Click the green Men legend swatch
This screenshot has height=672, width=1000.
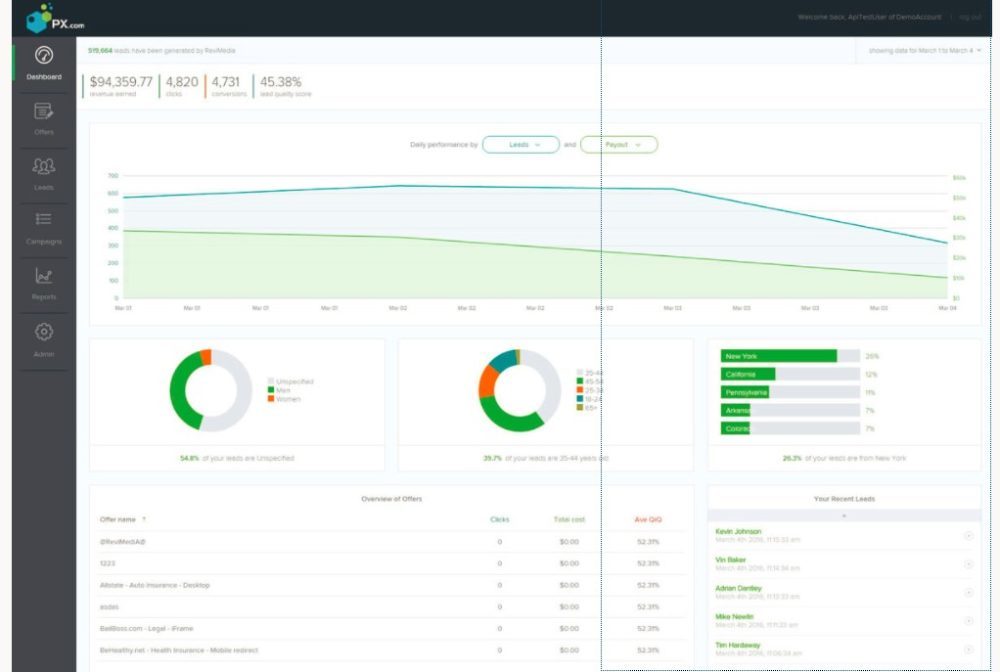click(270, 390)
